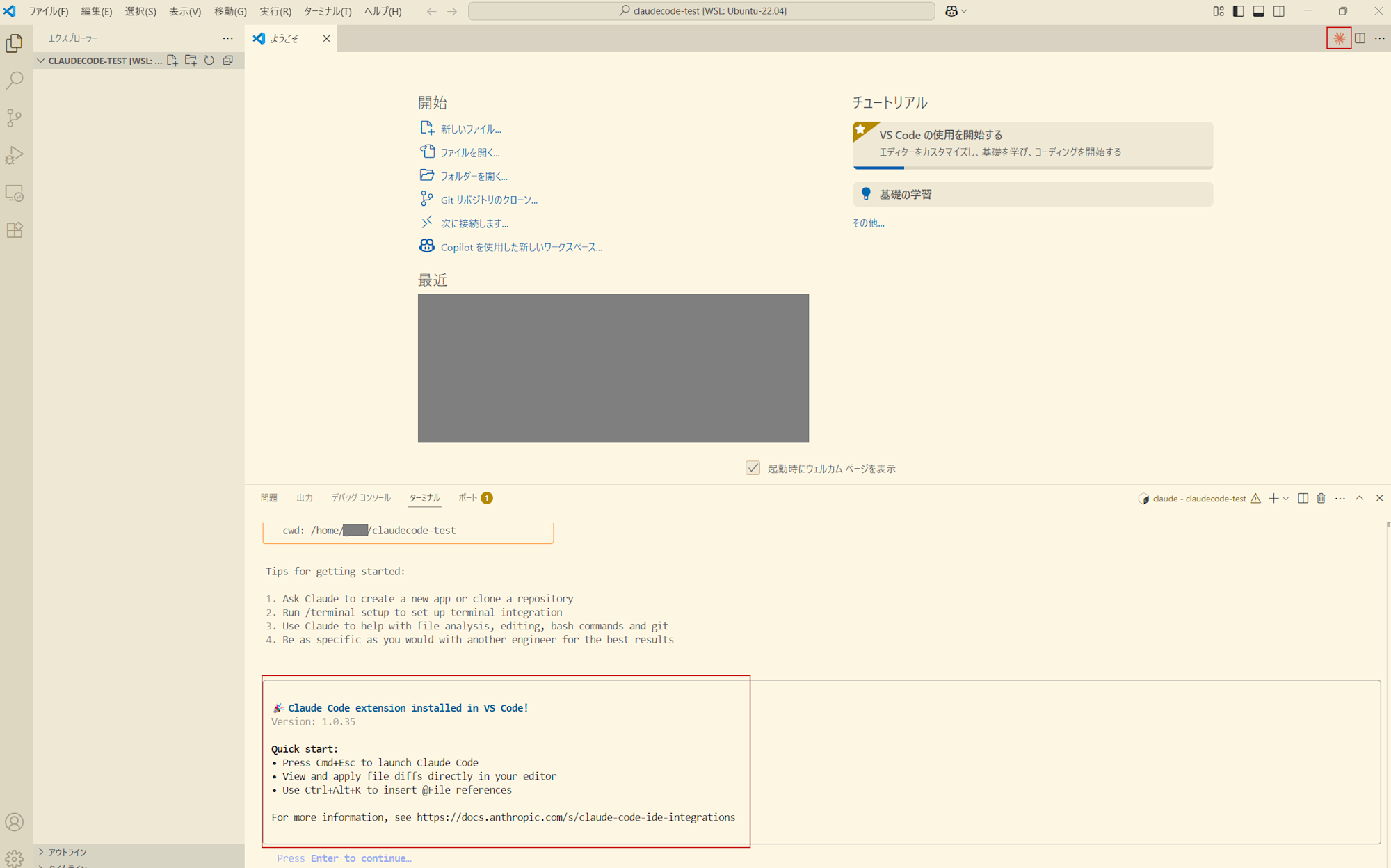Click その他 tutorials link
1391x868 pixels.
click(x=868, y=223)
